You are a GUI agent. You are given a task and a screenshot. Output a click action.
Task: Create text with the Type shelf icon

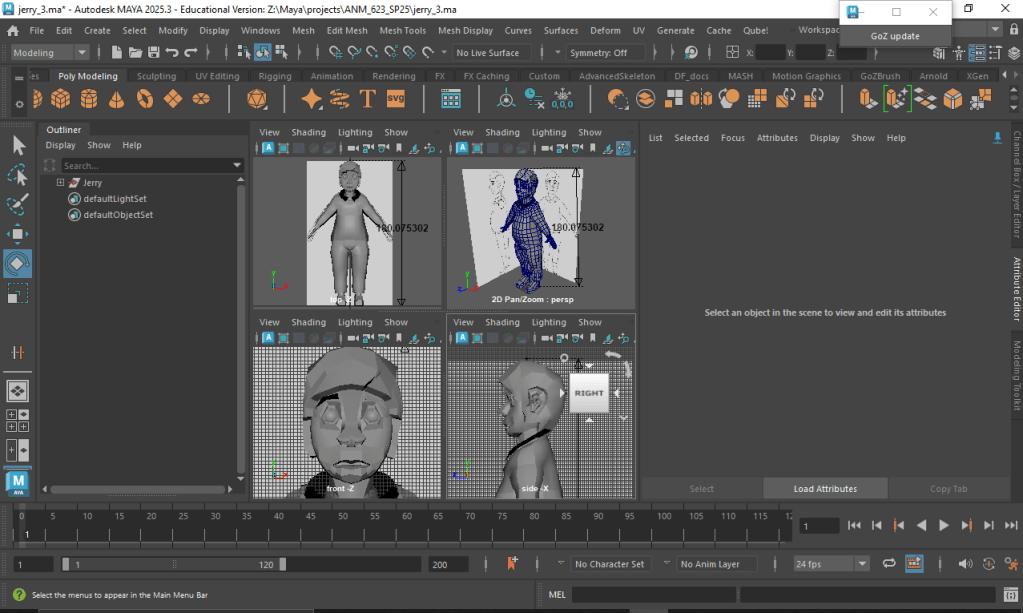(x=367, y=98)
